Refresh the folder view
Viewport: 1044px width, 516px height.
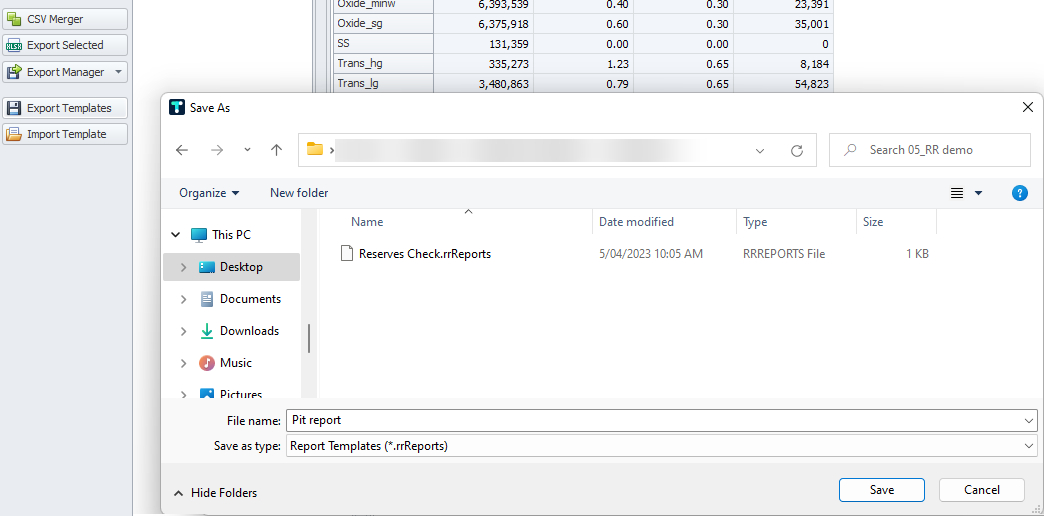[x=796, y=150]
